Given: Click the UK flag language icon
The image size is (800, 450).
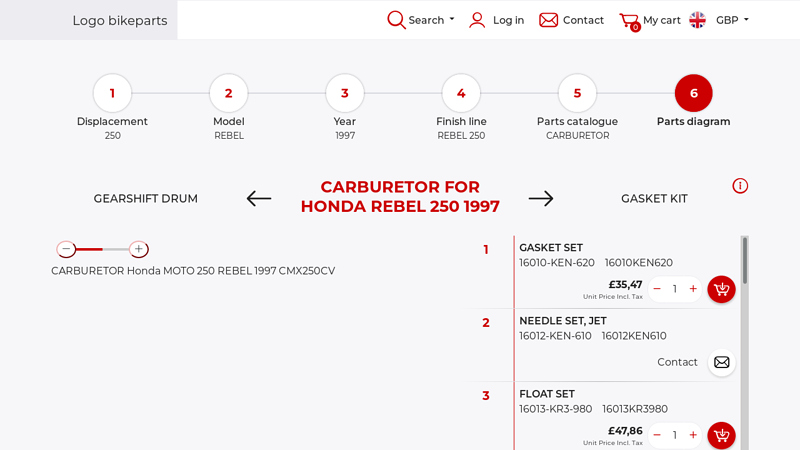Looking at the screenshot, I should [x=697, y=20].
